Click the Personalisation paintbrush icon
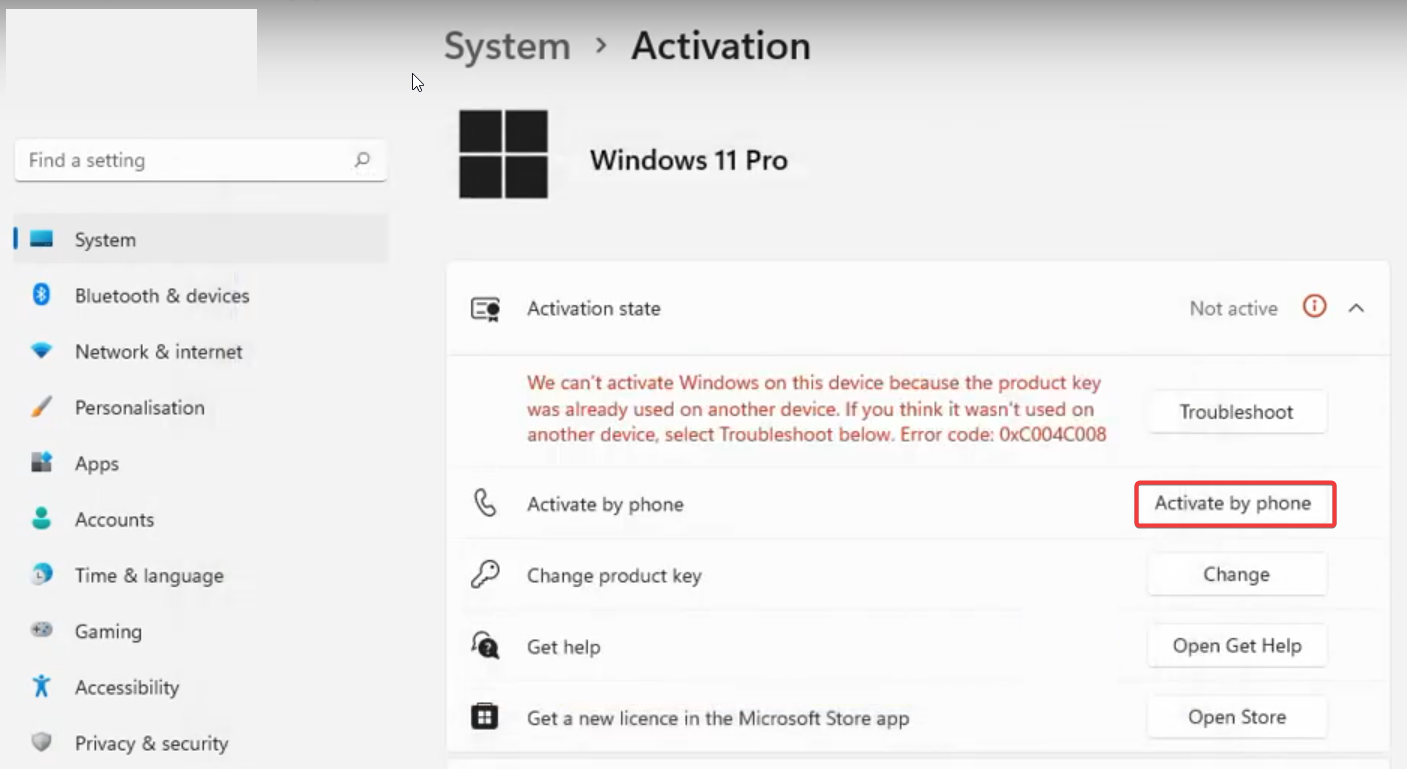 pos(41,407)
